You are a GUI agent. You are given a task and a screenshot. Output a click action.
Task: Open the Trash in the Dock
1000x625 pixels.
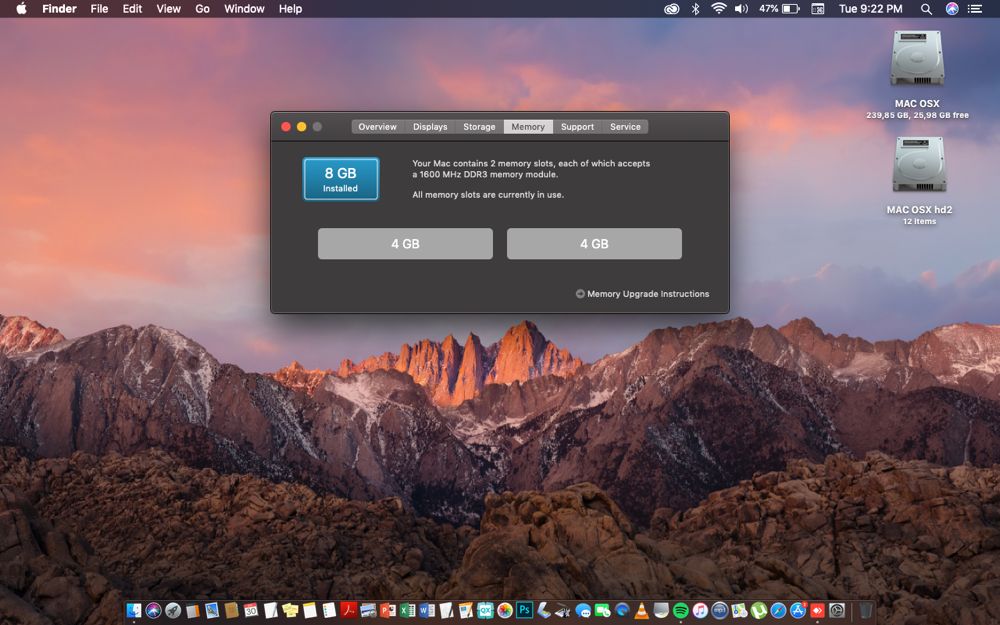pyautogui.click(x=865, y=610)
